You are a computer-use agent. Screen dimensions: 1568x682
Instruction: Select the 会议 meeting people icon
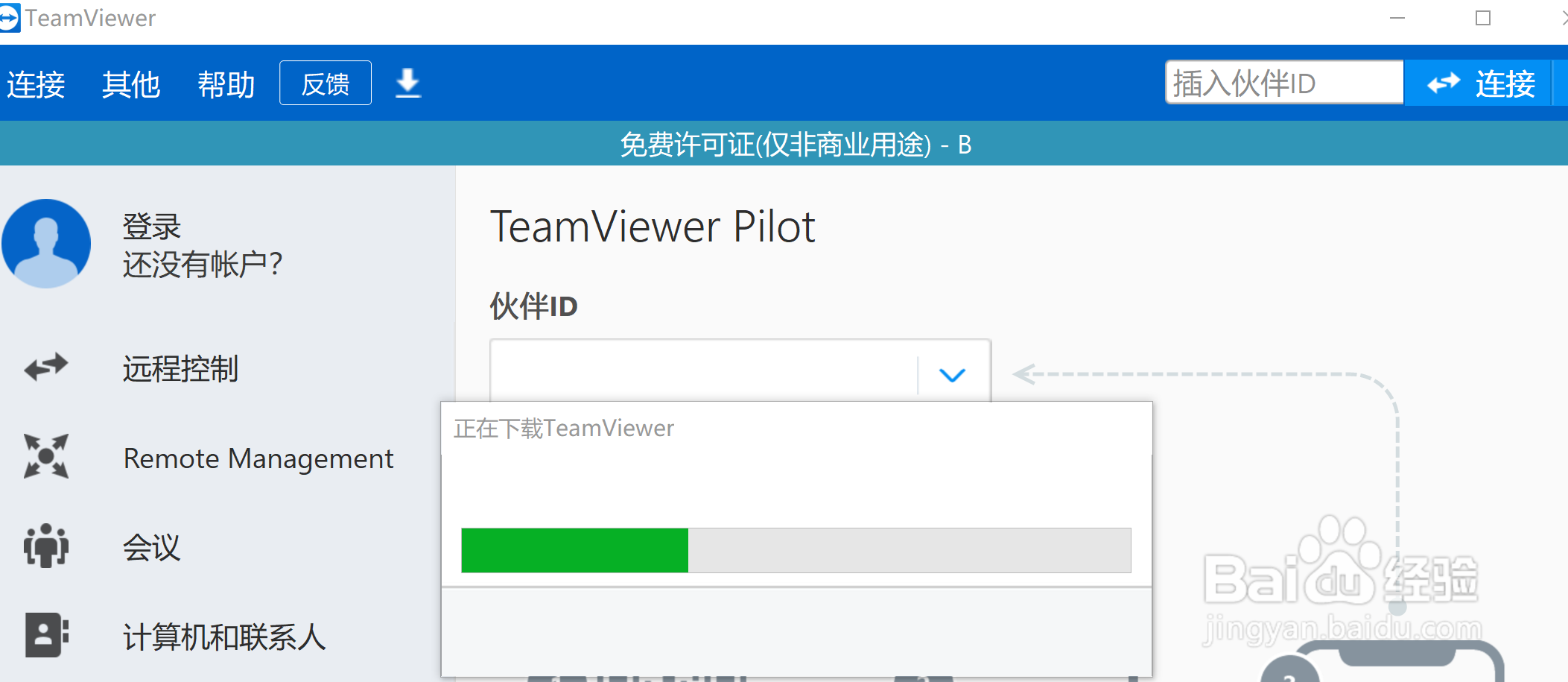[x=46, y=546]
